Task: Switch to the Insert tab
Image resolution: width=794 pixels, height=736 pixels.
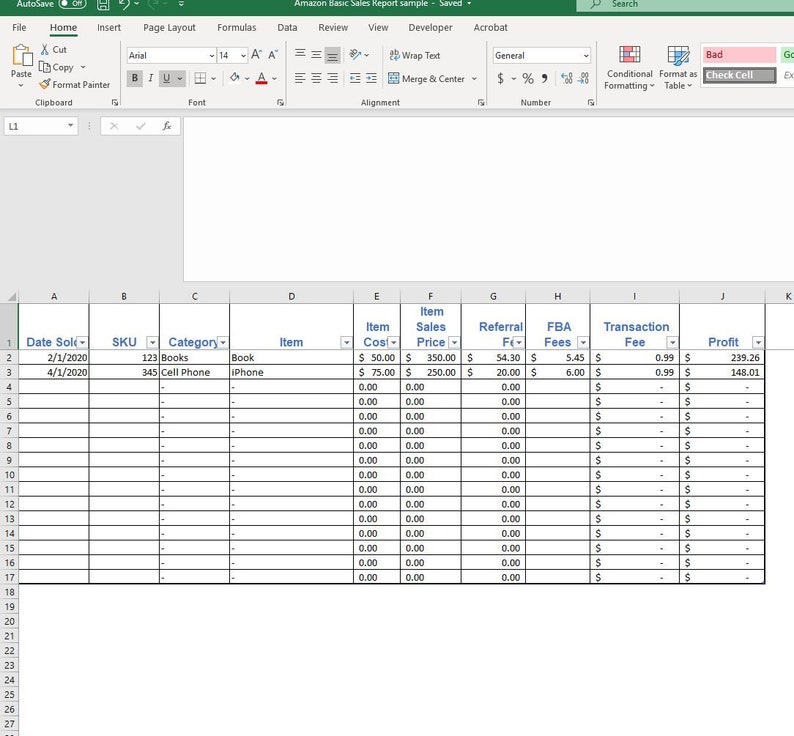Action: point(109,27)
